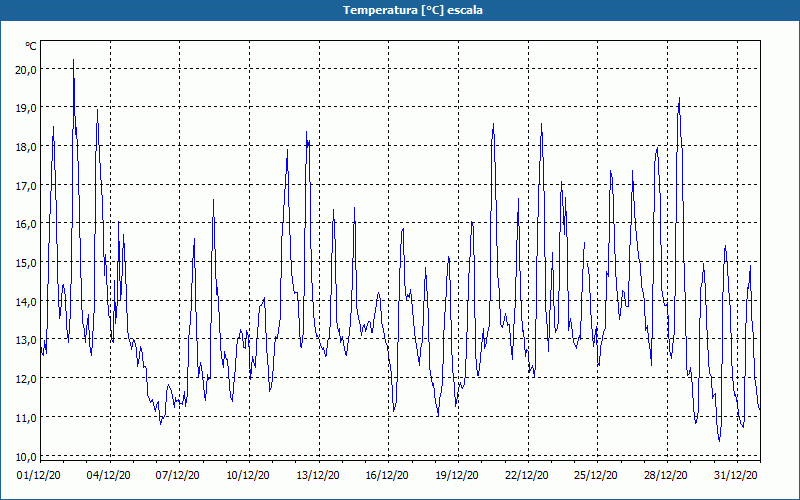Select the 11,0 y-axis label
The height and width of the screenshot is (500, 800).
point(26,417)
